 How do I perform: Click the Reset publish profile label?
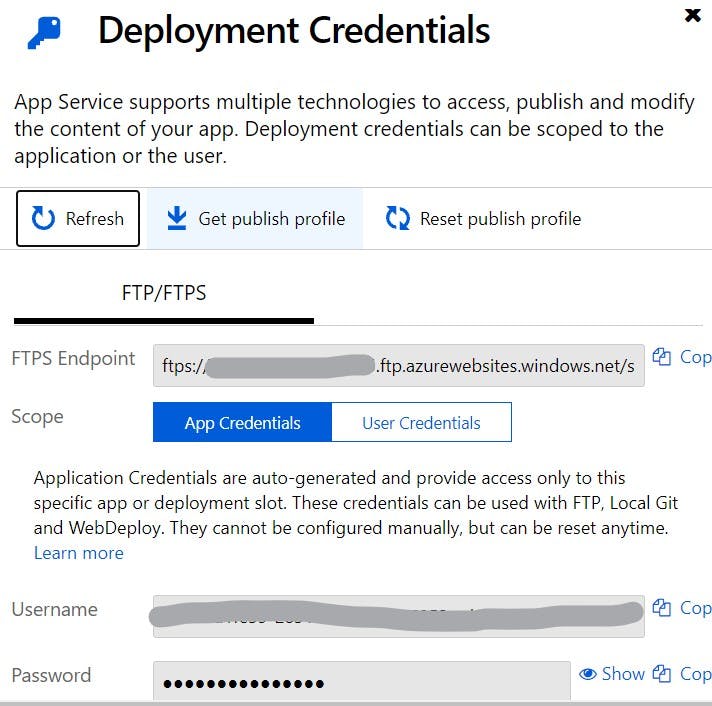[x=500, y=219]
